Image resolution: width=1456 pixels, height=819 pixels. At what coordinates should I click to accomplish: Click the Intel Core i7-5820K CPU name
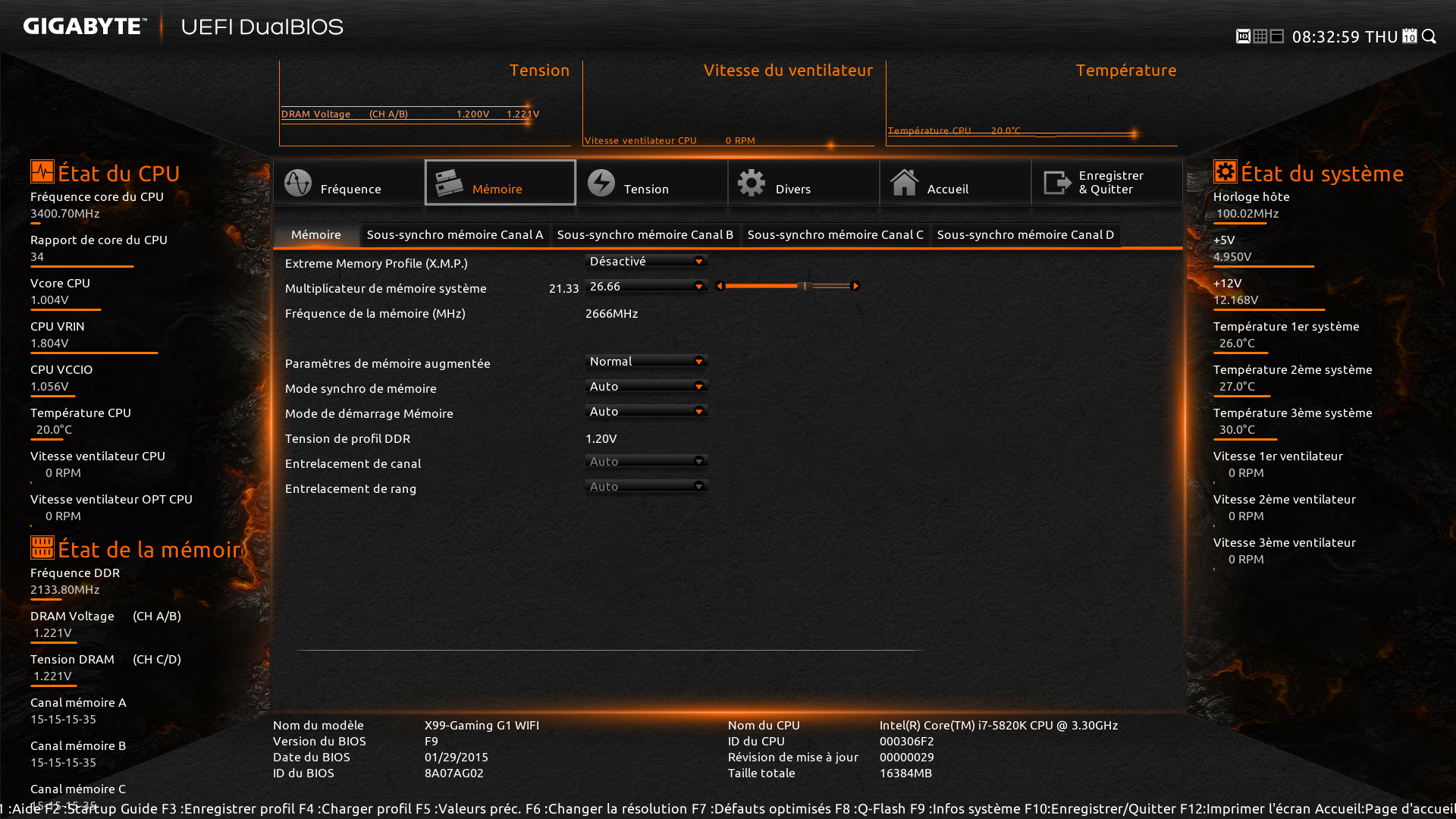[x=999, y=726]
